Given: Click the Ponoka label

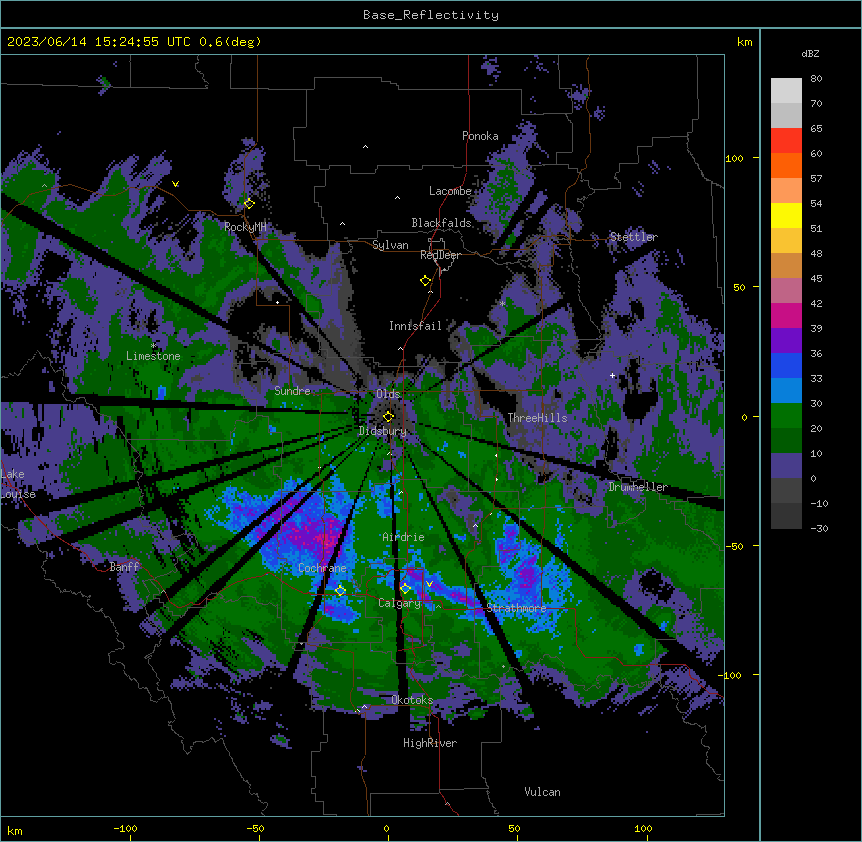Looking at the screenshot, I should 480,136.
